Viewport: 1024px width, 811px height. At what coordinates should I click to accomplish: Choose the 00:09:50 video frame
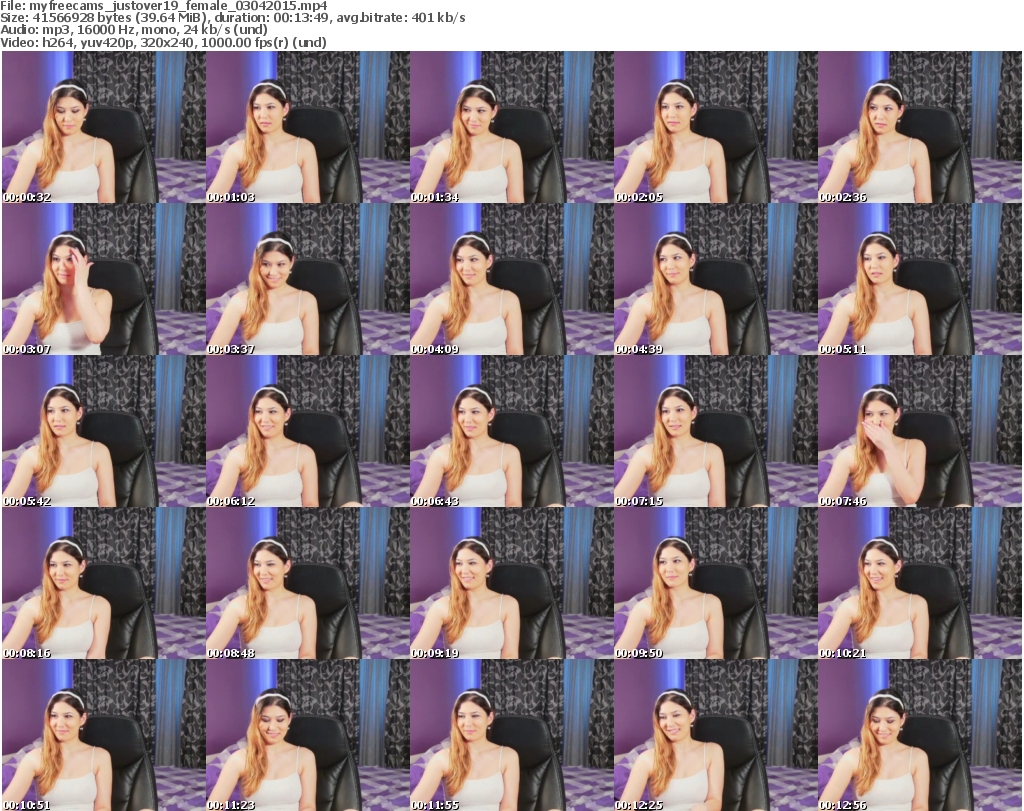pyautogui.click(x=715, y=583)
